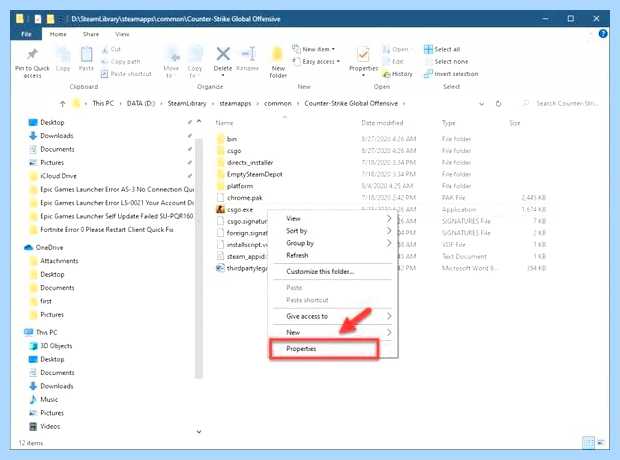Click SteamLibrary in the address breadcrumb

coord(187,104)
